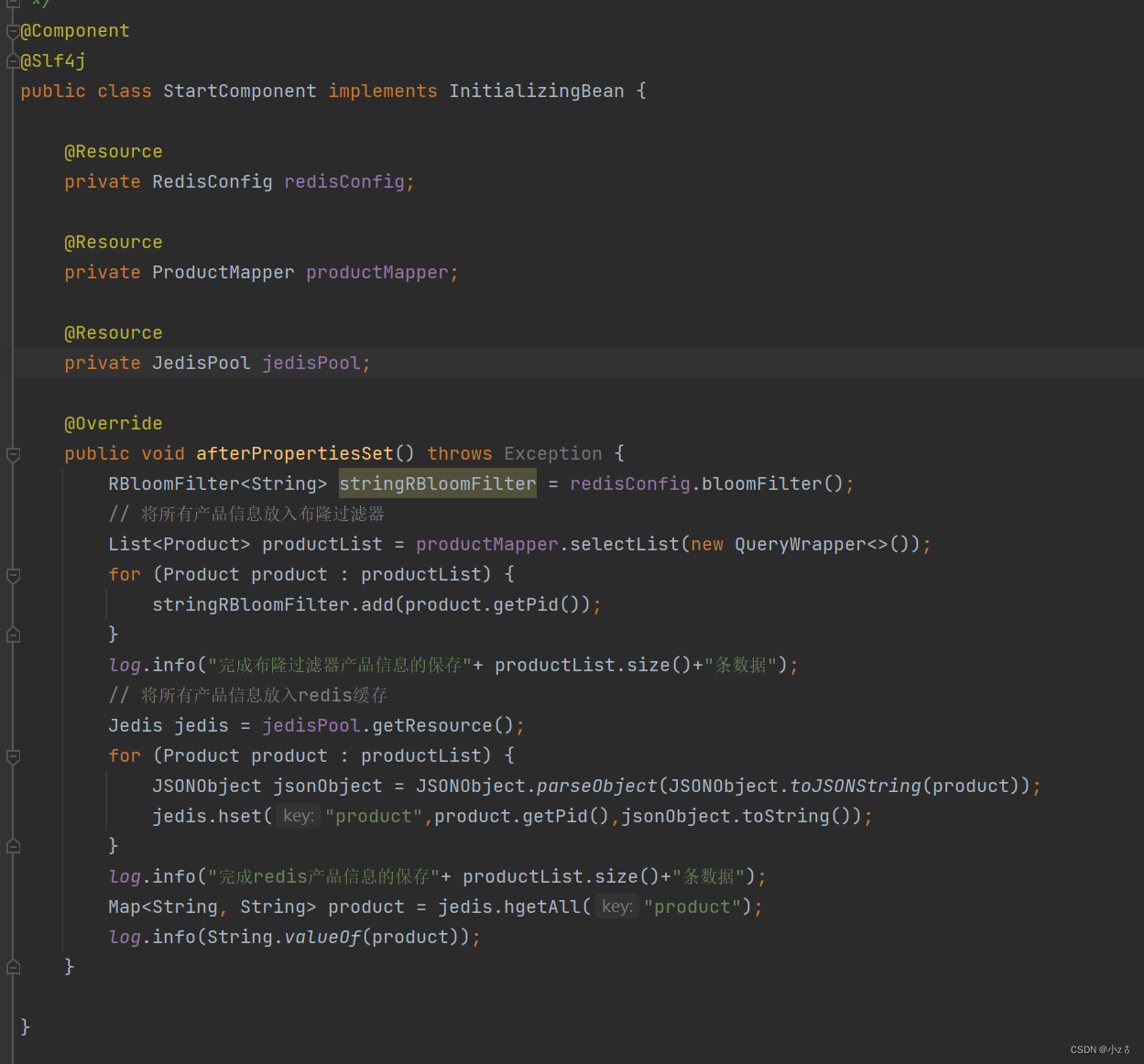1144x1064 pixels.
Task: Collapse the second for-loop fold marker
Action: 13,756
